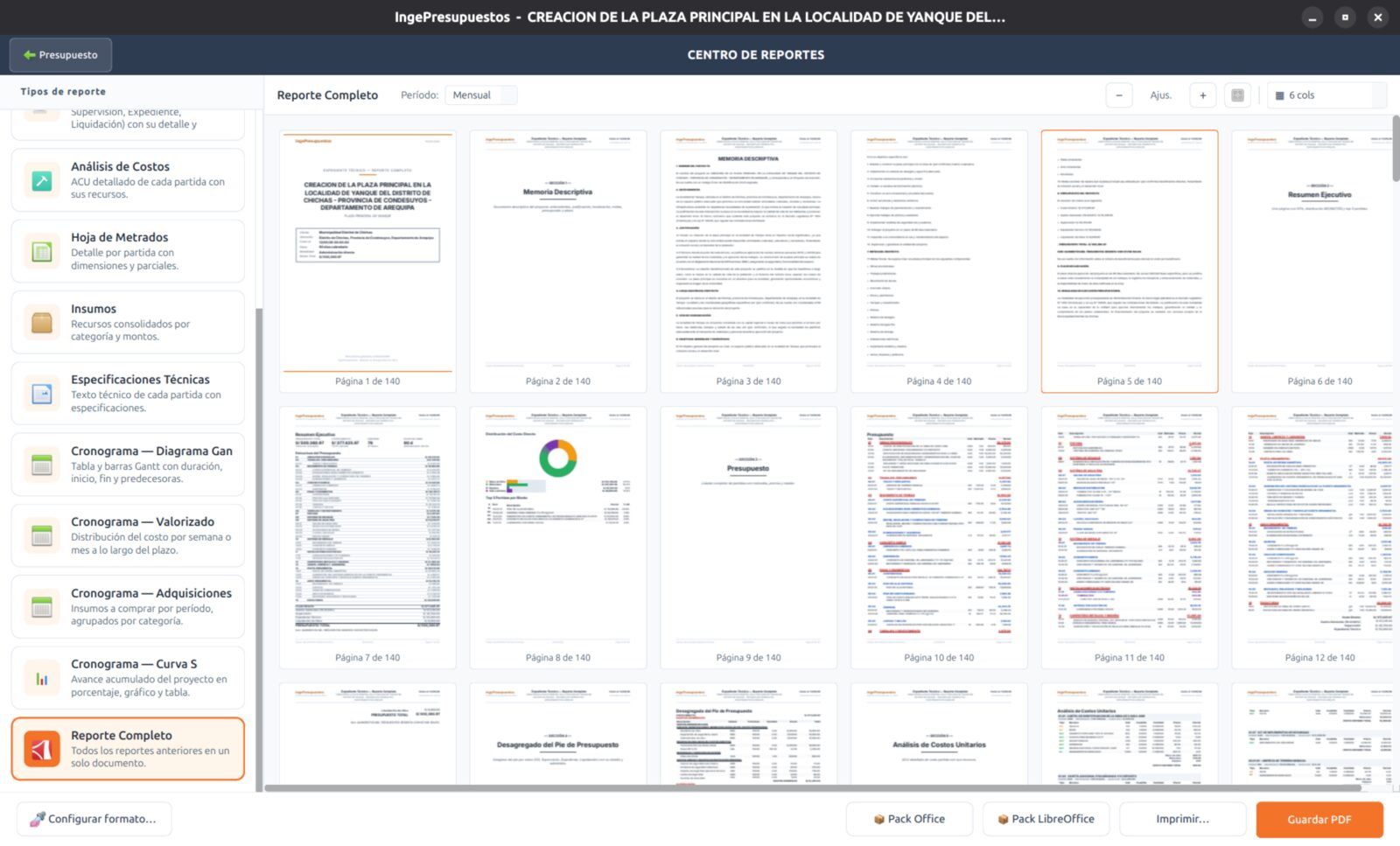
Task: Click the Ajus. fit zoom button
Action: [x=1161, y=95]
